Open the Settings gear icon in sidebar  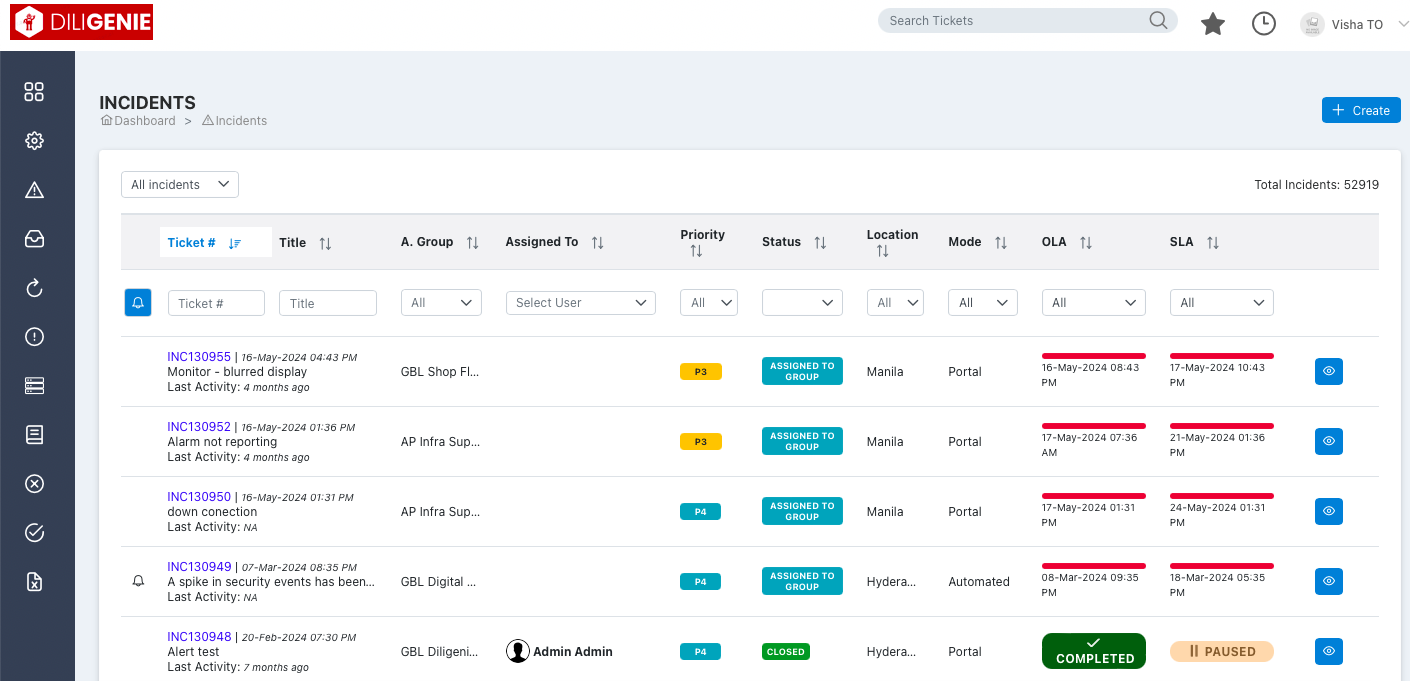click(35, 140)
